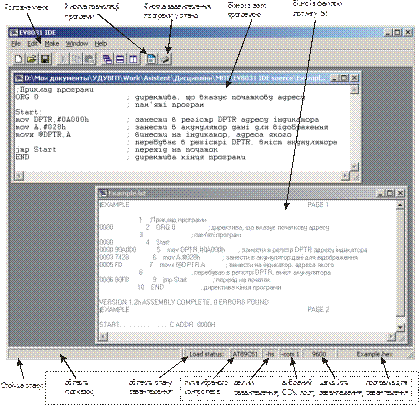Click the source editor window's title icon

click(x=19, y=78)
